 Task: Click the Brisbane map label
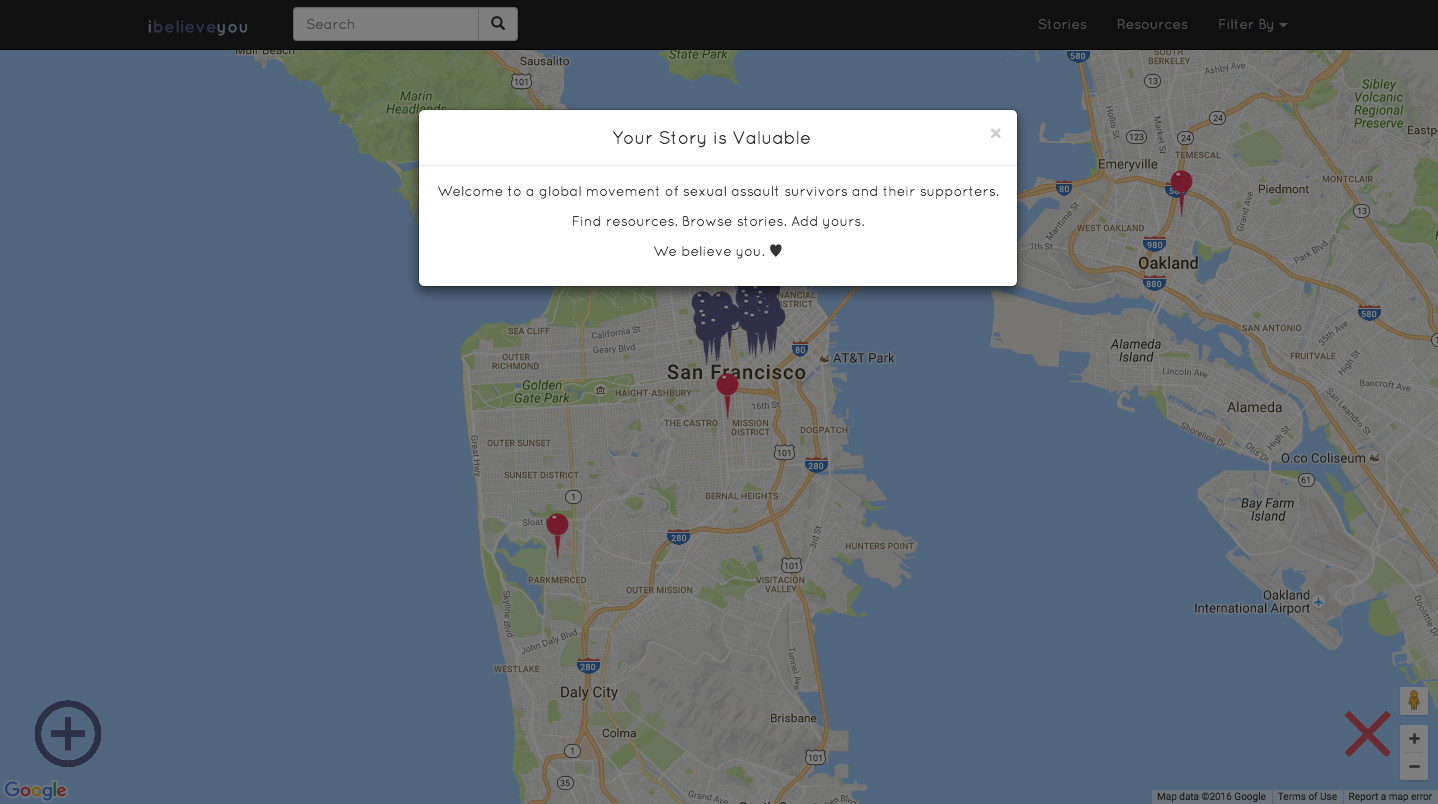(x=793, y=718)
